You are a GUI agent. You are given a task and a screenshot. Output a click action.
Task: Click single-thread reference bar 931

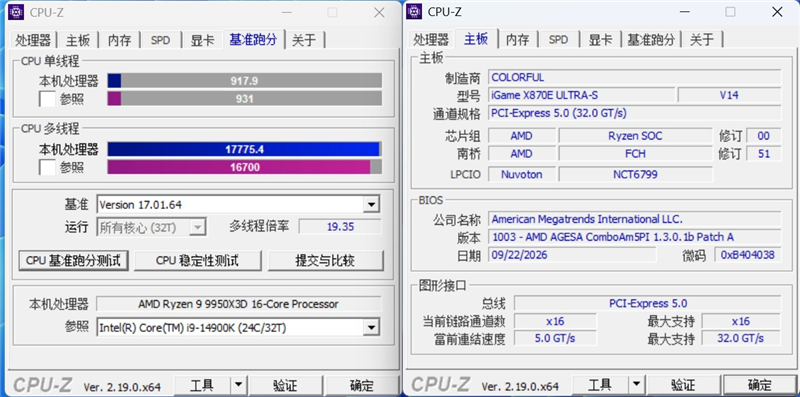(244, 98)
